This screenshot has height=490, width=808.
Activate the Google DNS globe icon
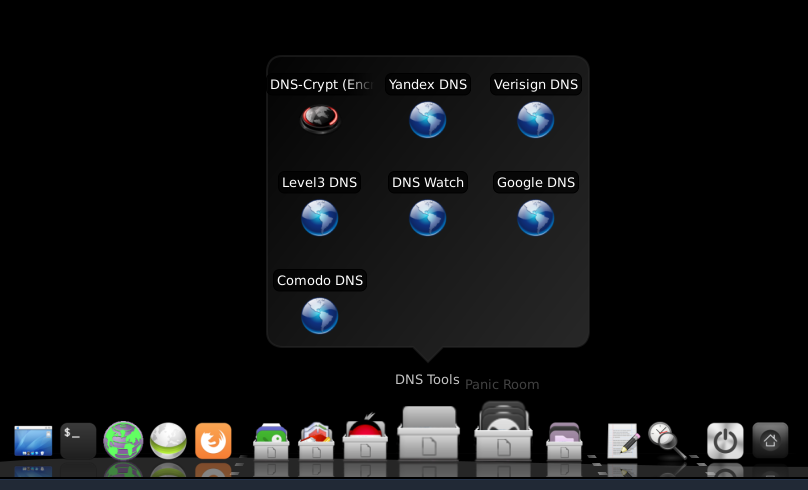coord(536,218)
